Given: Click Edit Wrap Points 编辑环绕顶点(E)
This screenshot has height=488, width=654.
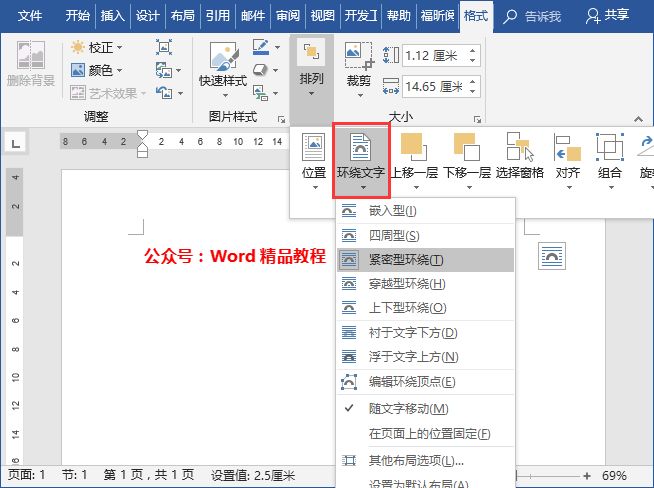Looking at the screenshot, I should coord(425,382).
